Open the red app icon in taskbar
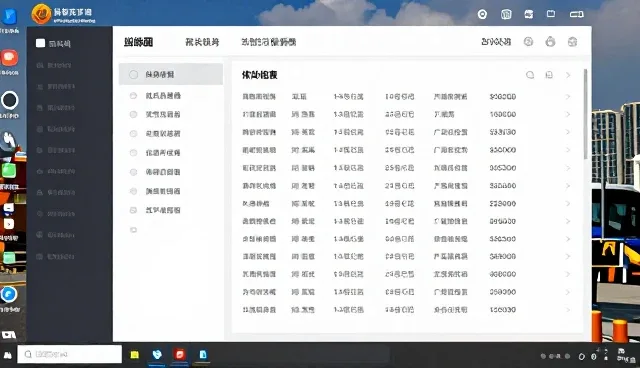Screen dimensions: 640x368 coord(180,354)
